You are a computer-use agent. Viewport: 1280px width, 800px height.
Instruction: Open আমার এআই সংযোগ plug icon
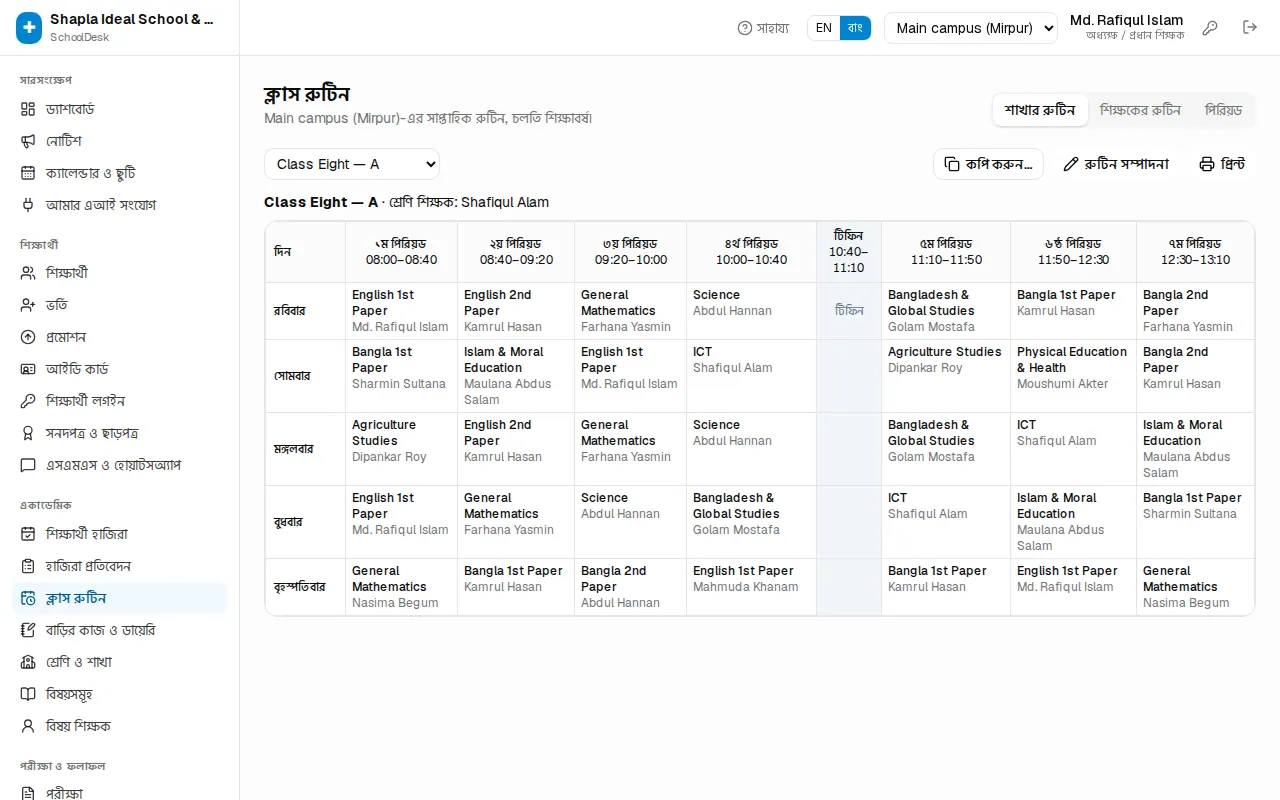click(28, 205)
